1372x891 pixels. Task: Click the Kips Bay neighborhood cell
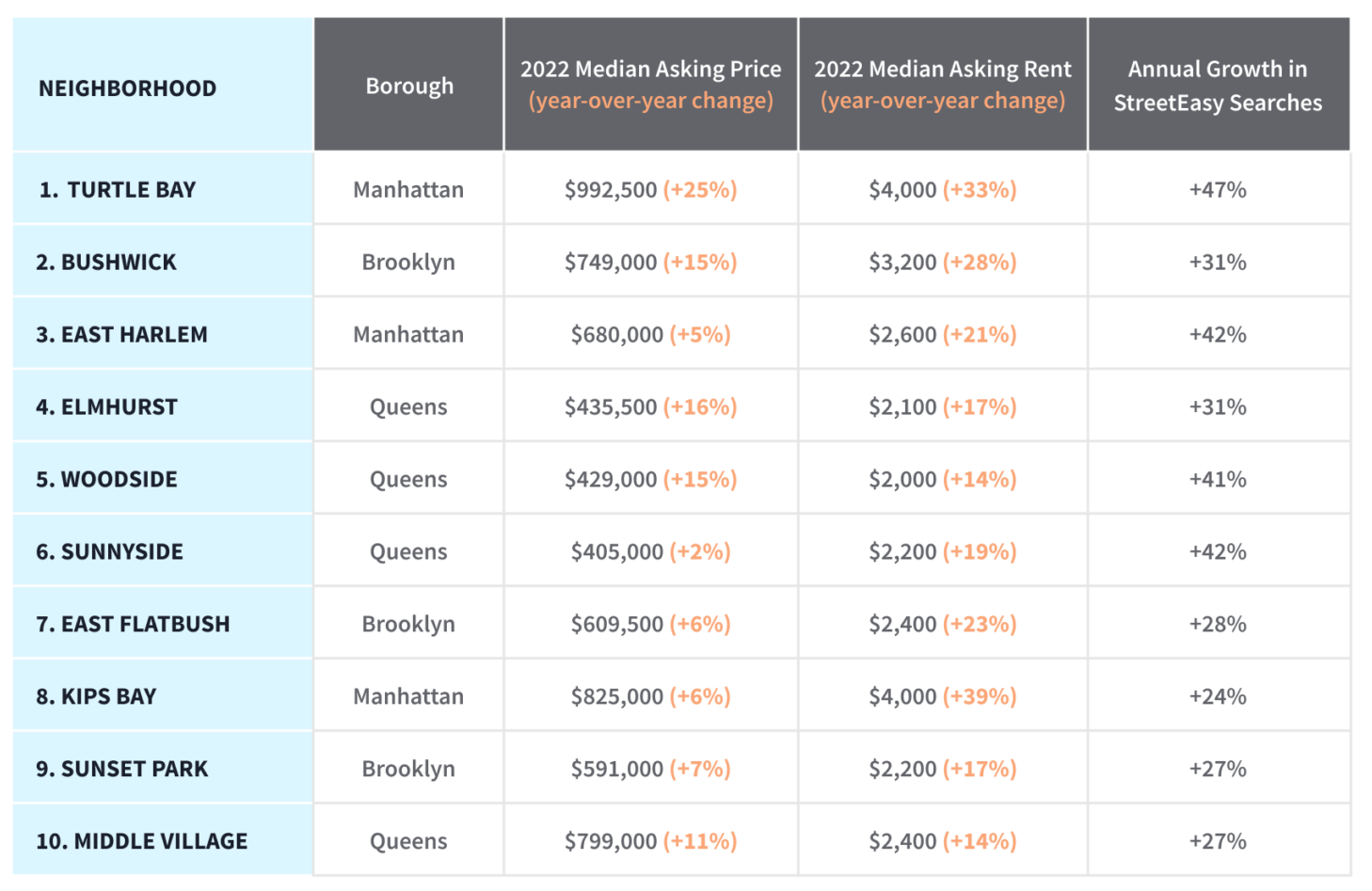96,697
